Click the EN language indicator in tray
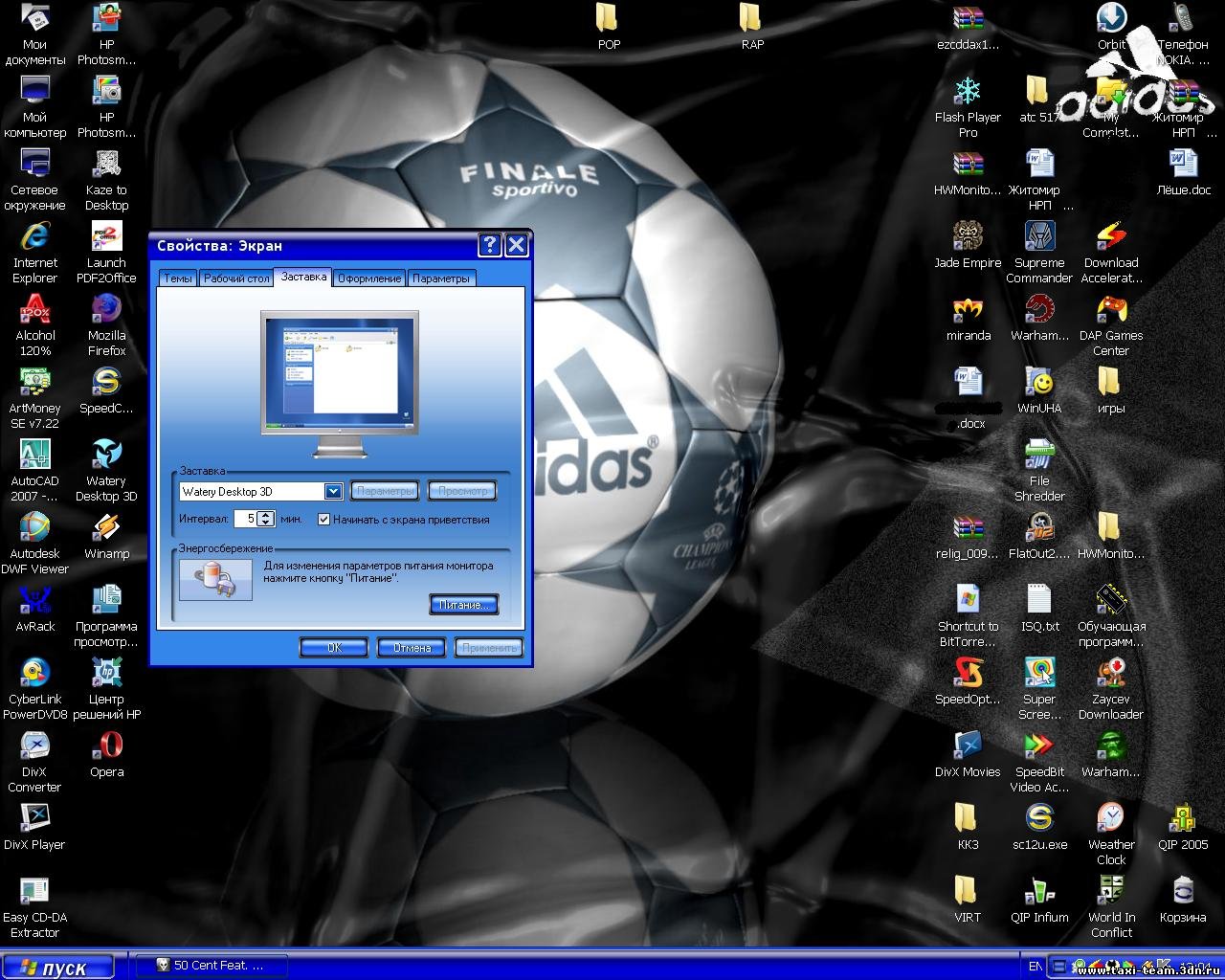This screenshot has height=980, width=1225. point(1036,967)
